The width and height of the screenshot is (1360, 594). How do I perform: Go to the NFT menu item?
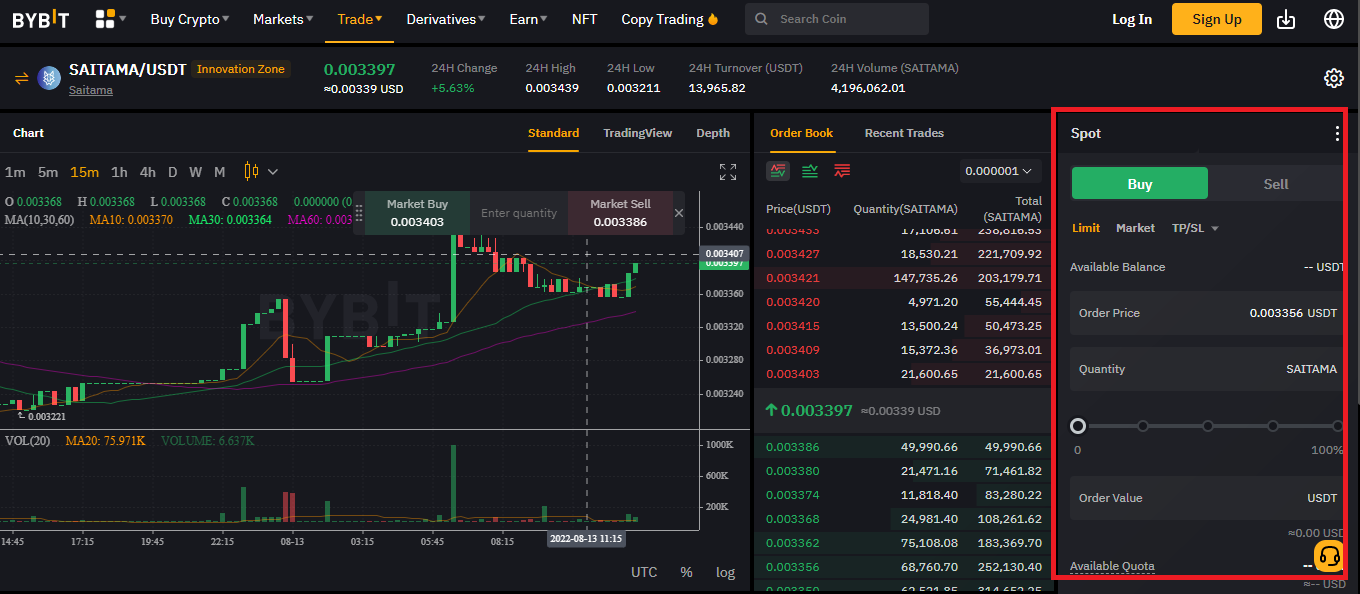[584, 19]
